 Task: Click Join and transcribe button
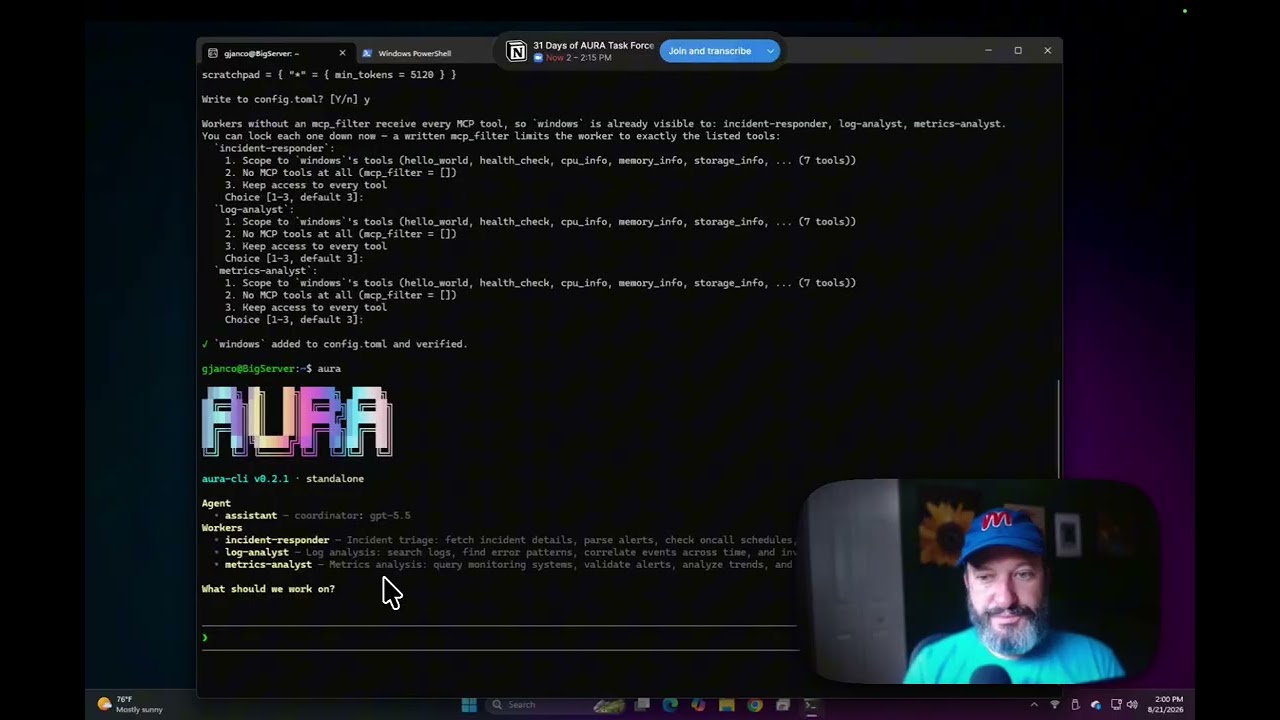click(710, 51)
